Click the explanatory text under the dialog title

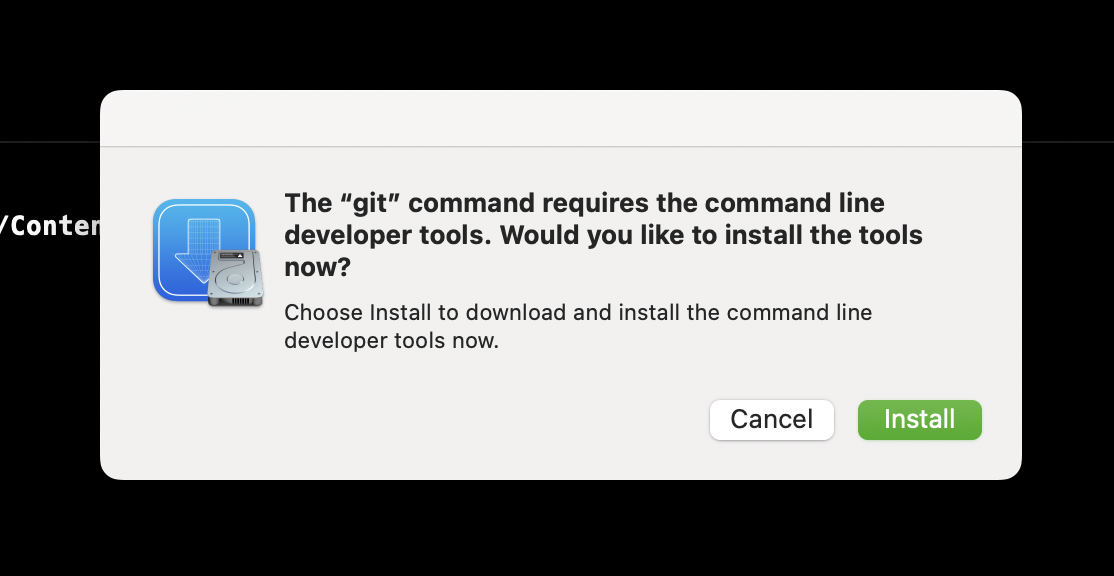[x=577, y=326]
